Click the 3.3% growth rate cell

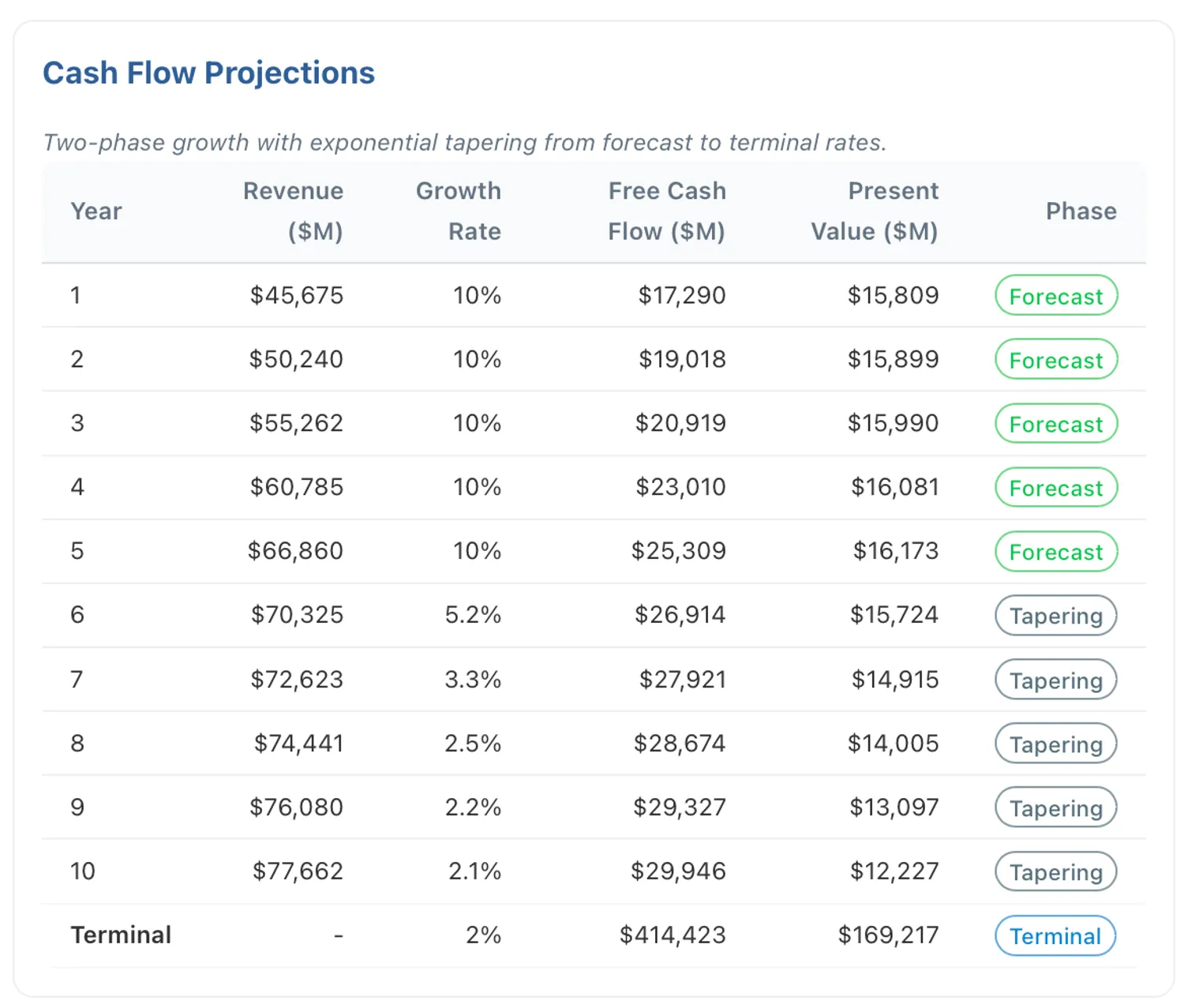(473, 680)
